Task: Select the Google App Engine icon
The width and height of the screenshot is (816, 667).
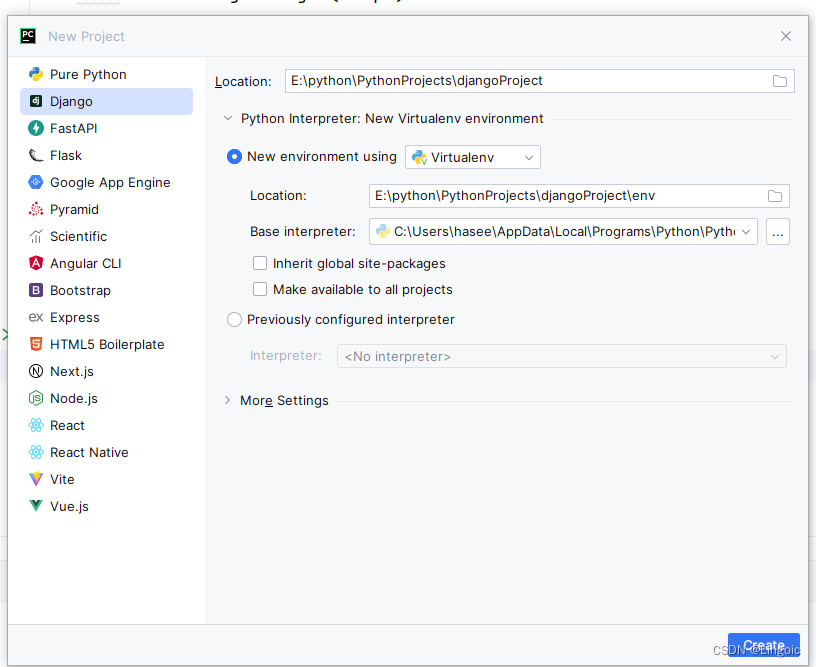Action: point(36,182)
